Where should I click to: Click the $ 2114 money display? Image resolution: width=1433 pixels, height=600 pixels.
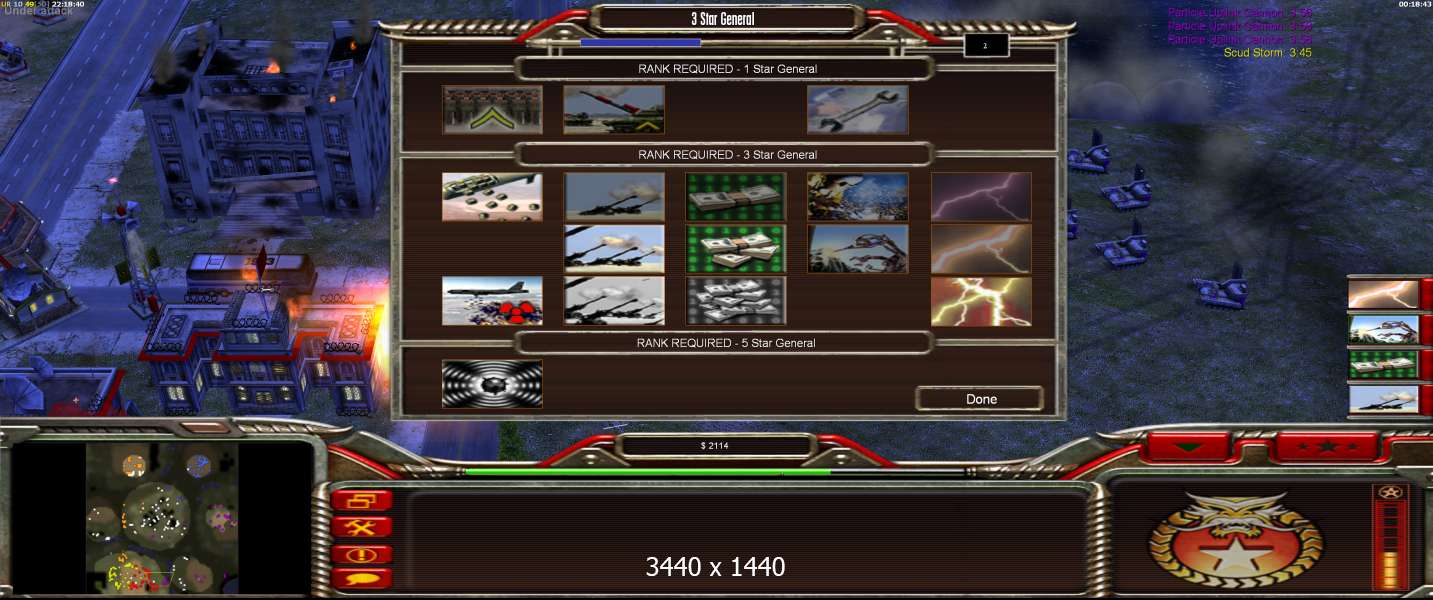click(716, 446)
